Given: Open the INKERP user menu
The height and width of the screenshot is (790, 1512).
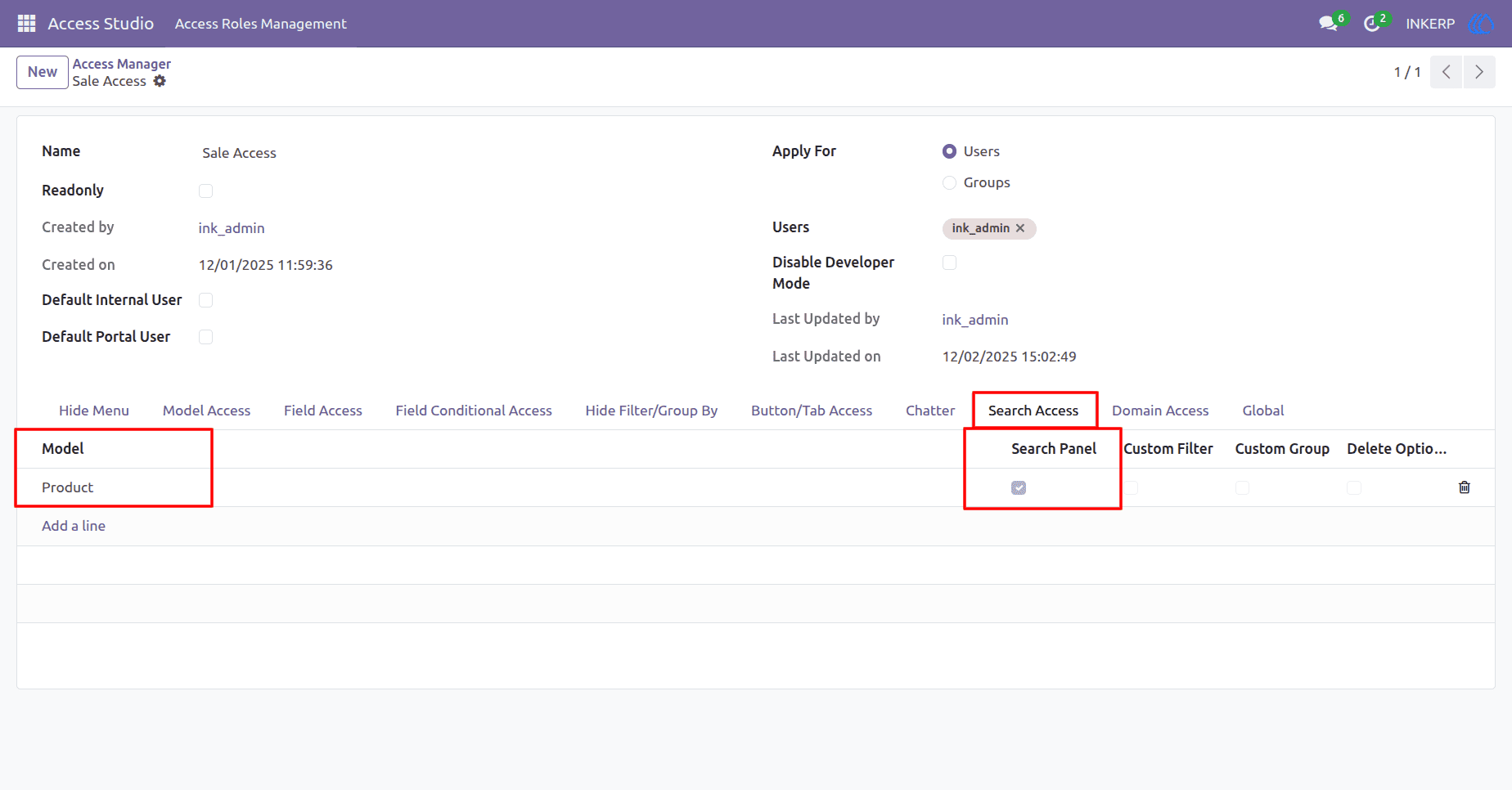Looking at the screenshot, I should [1430, 24].
